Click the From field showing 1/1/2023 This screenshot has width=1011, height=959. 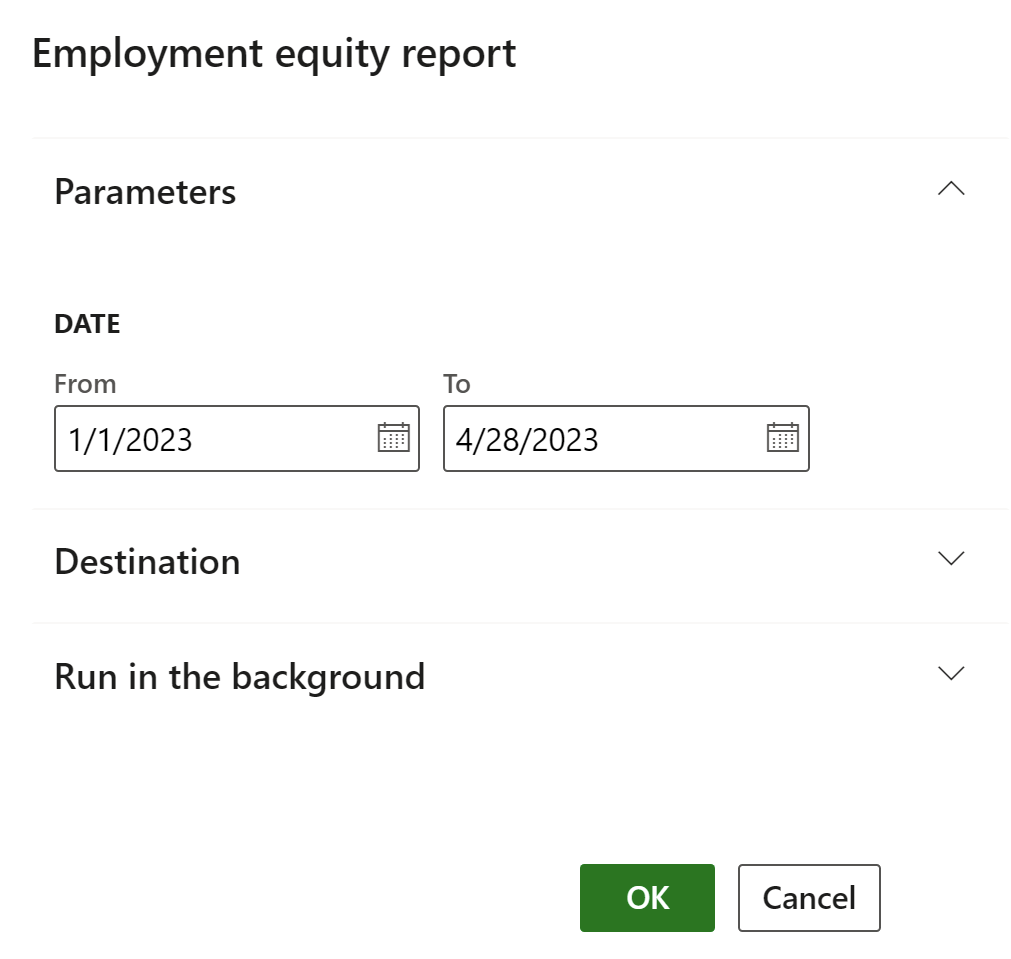[200, 438]
